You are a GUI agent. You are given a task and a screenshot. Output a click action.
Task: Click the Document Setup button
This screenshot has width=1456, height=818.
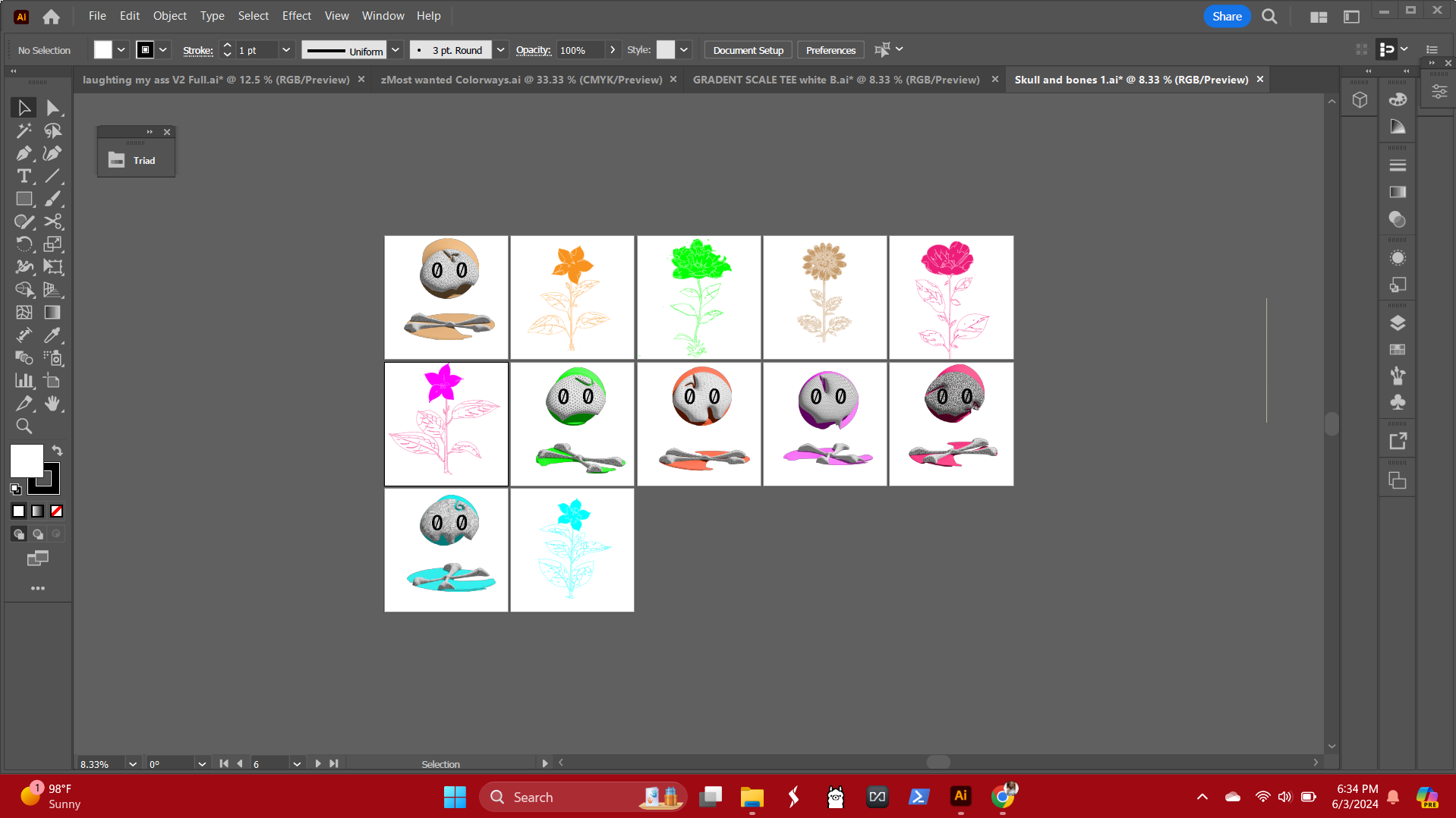[748, 50]
